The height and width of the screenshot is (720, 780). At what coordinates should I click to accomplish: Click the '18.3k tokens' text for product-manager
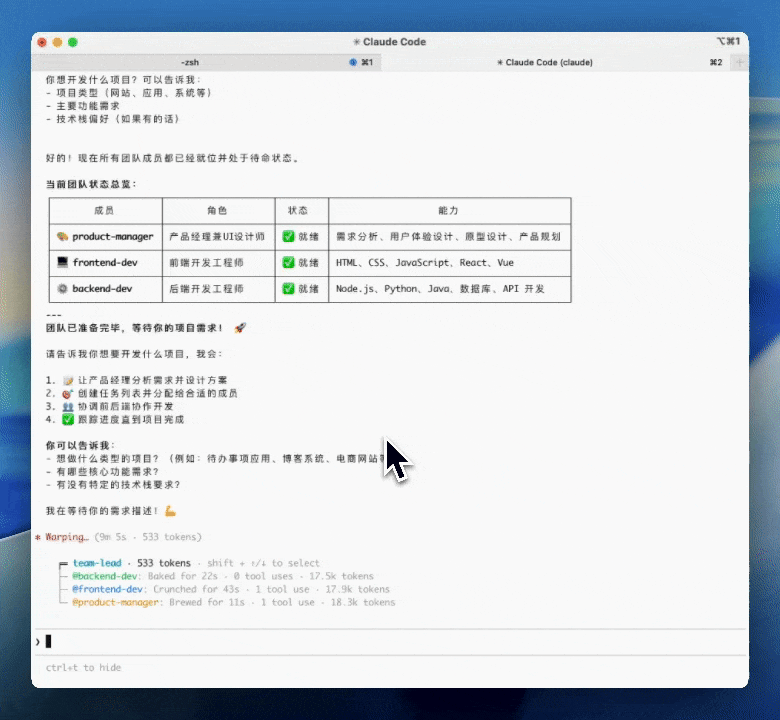(363, 602)
